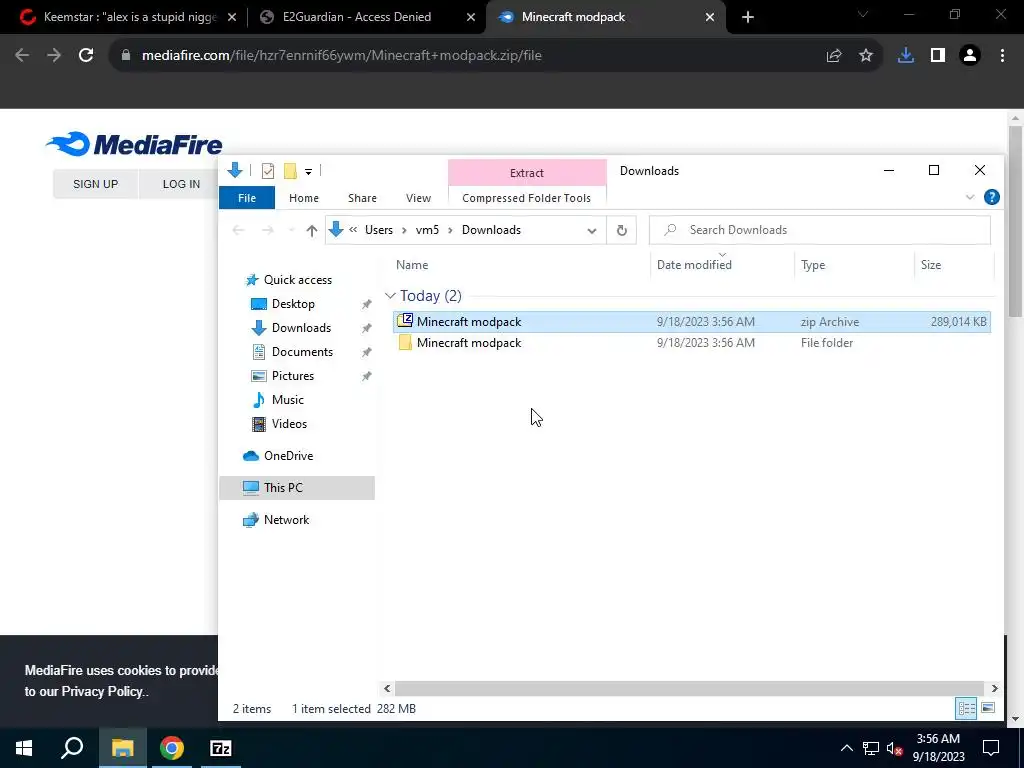This screenshot has width=1024, height=768.
Task: Click Chrome taskbar icon
Action: 172,748
